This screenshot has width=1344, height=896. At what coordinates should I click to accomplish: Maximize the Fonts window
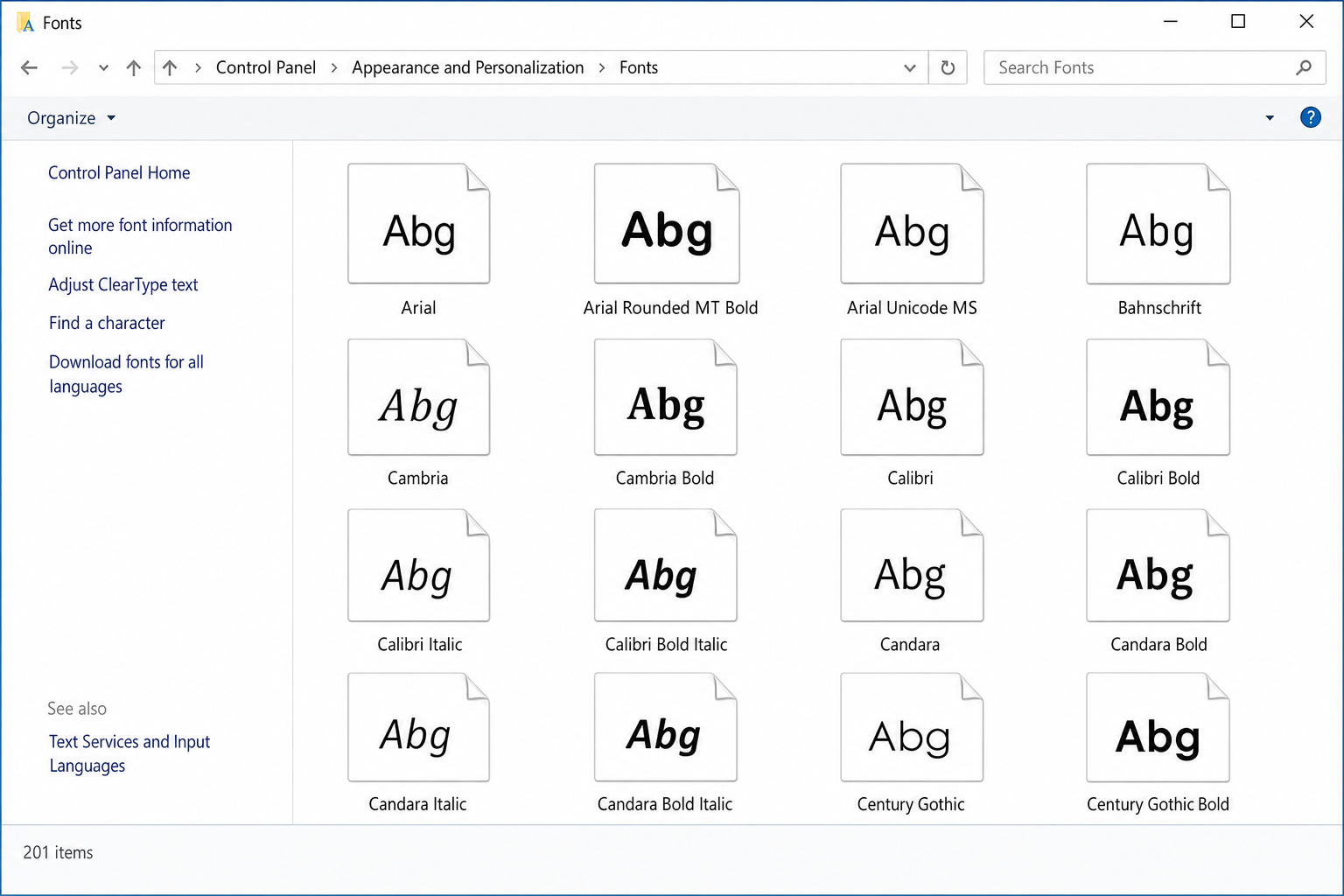(1238, 21)
